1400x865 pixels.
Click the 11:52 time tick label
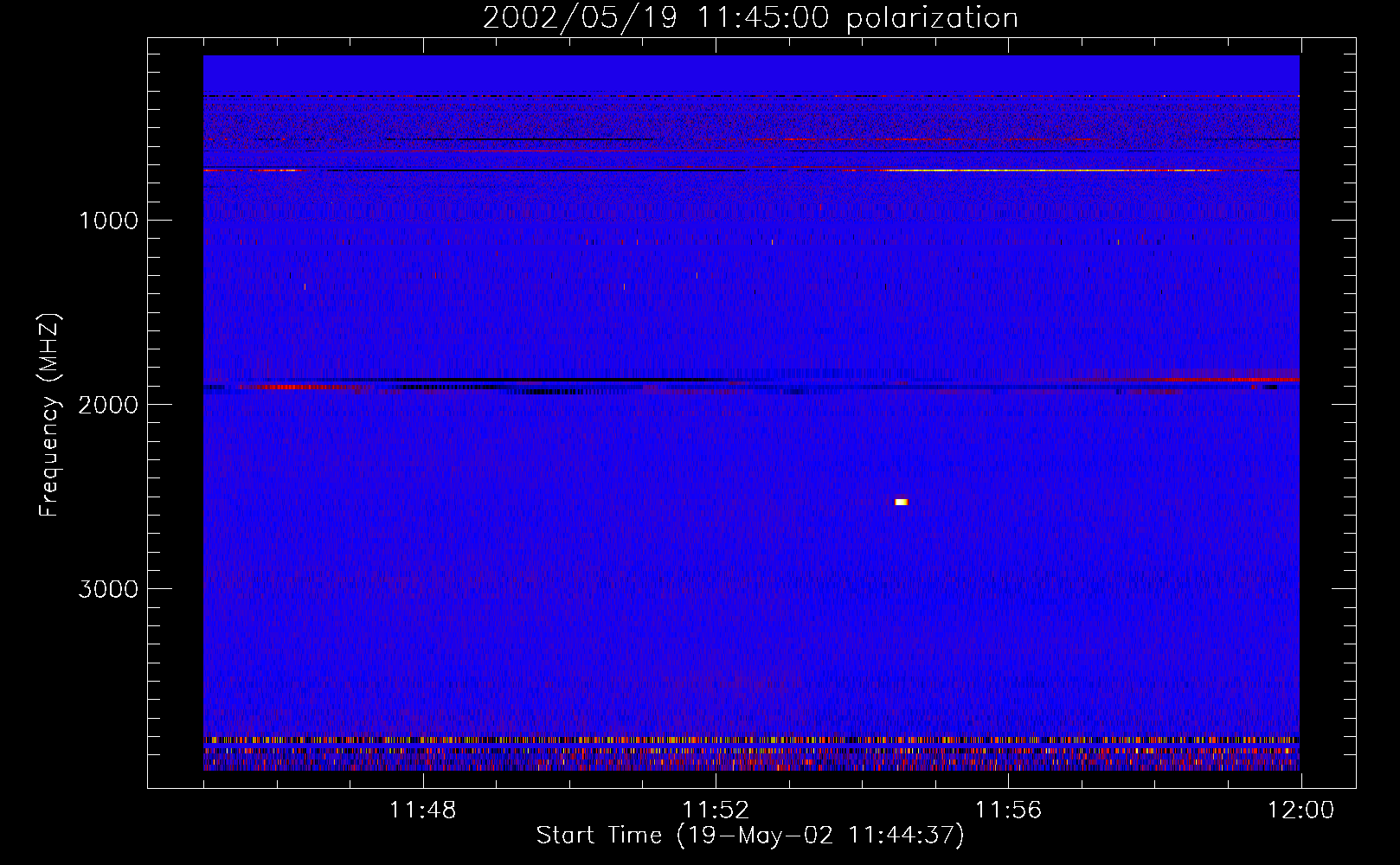click(716, 811)
